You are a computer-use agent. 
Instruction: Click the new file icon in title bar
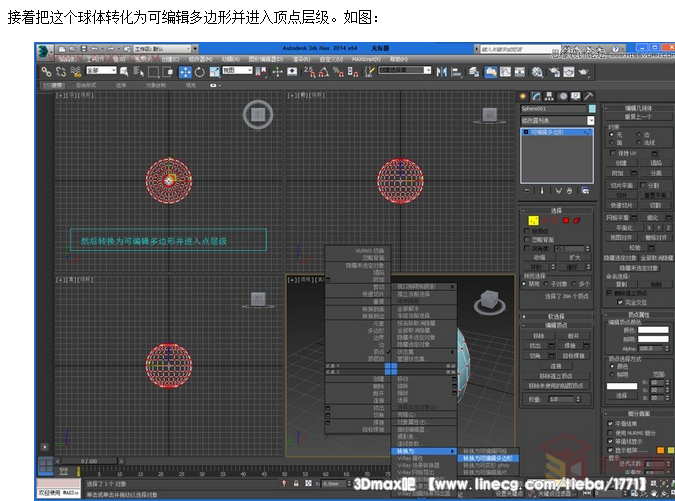tap(62, 49)
